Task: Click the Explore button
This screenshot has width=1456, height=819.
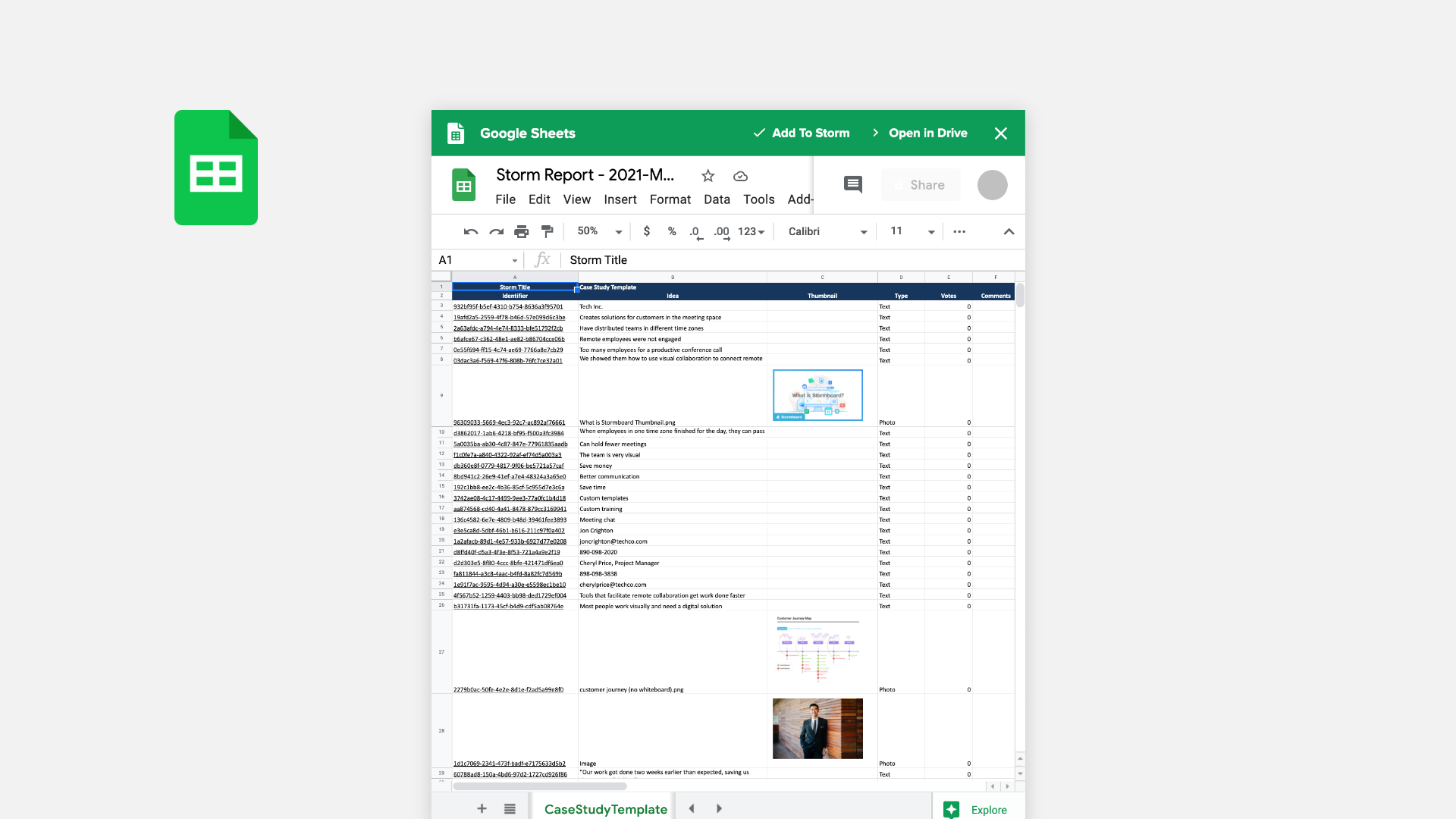Action: pyautogui.click(x=977, y=810)
